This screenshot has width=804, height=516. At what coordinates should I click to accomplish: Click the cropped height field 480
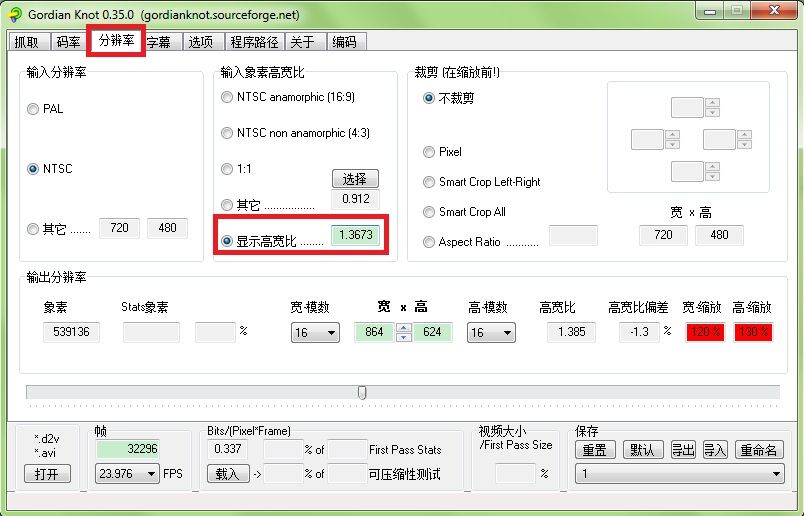[719, 235]
